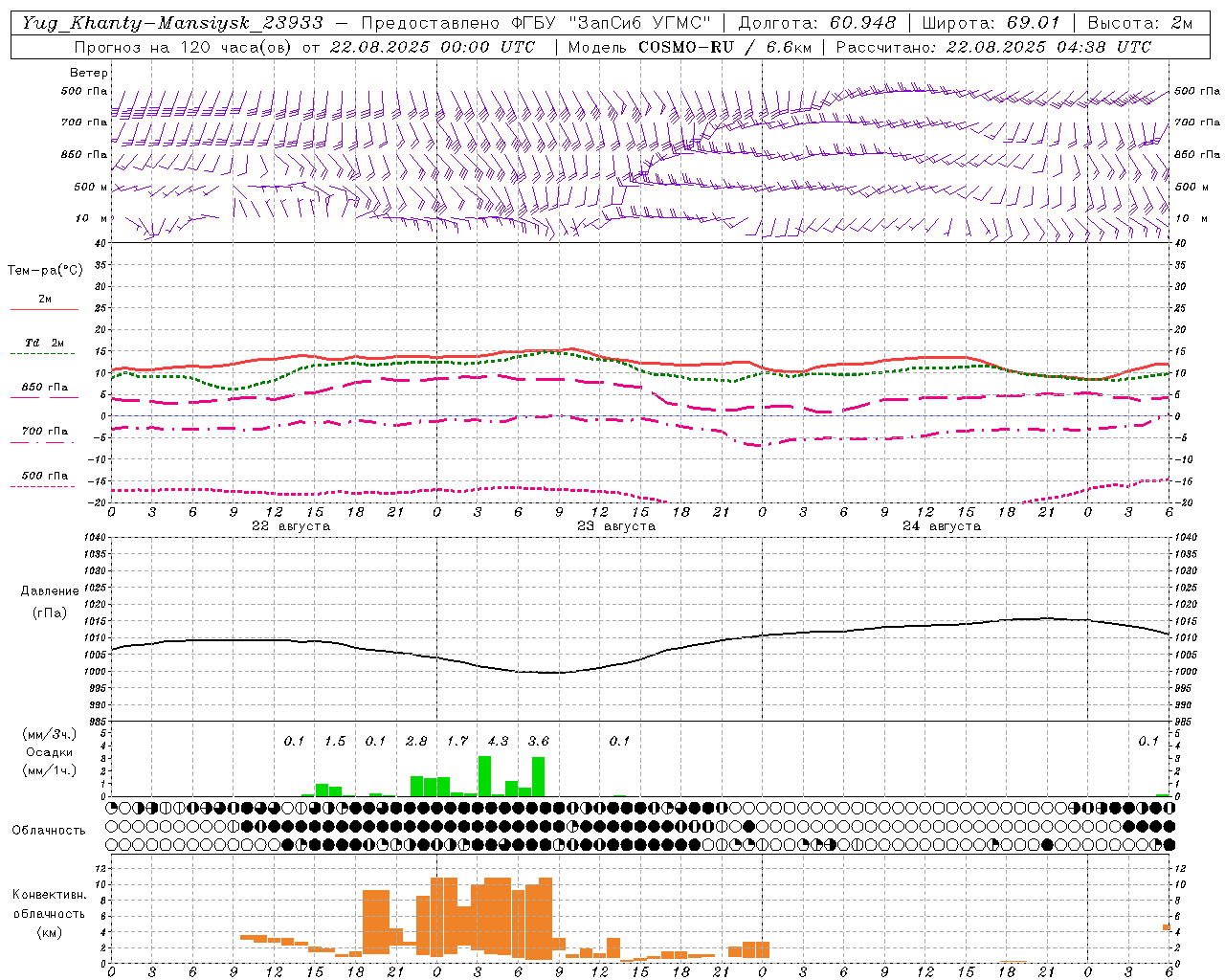The height and width of the screenshot is (980, 1225).
Task: Click the 3.6 precipitation total
Action: [x=539, y=742]
